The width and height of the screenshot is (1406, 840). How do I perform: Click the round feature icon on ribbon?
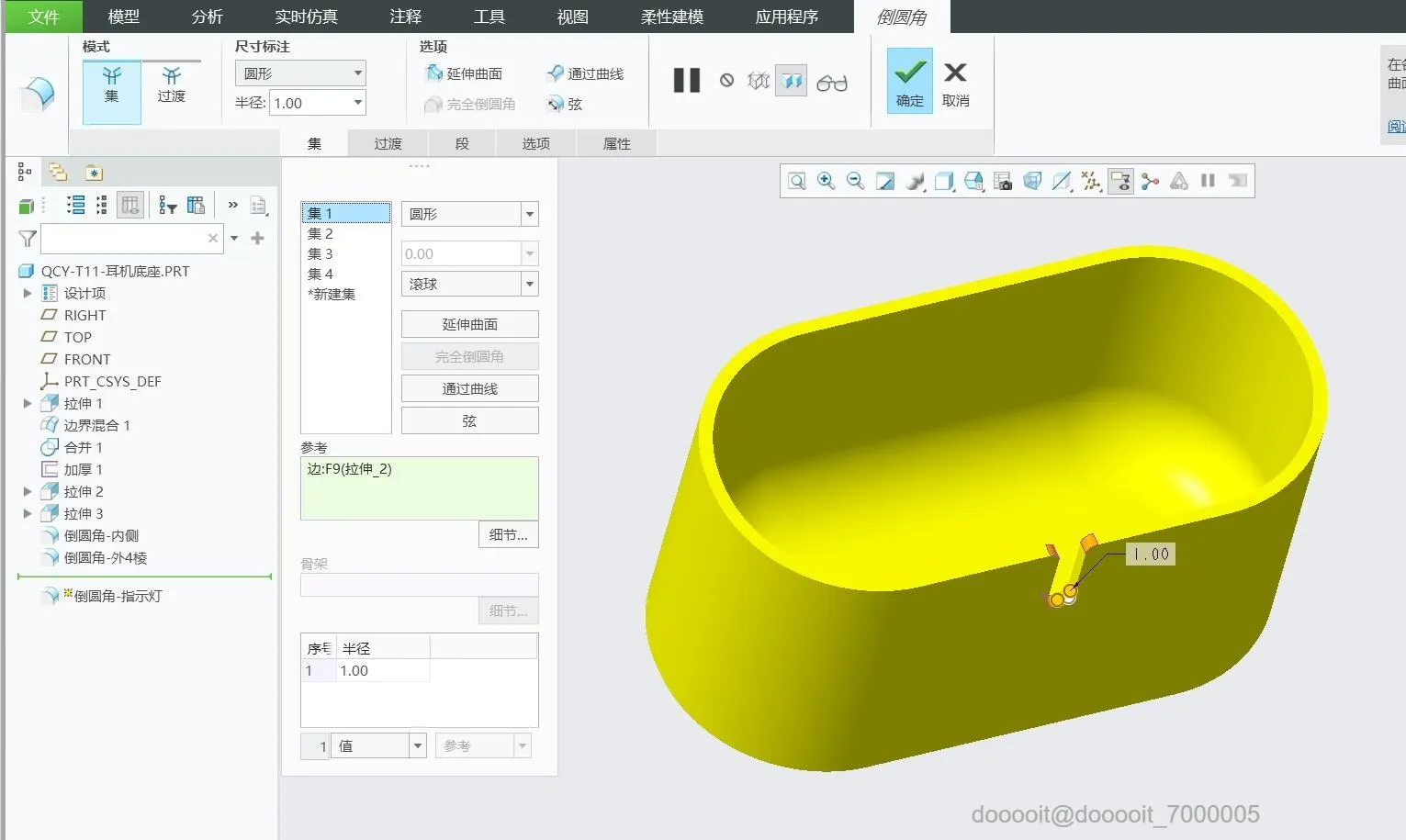click(38, 94)
